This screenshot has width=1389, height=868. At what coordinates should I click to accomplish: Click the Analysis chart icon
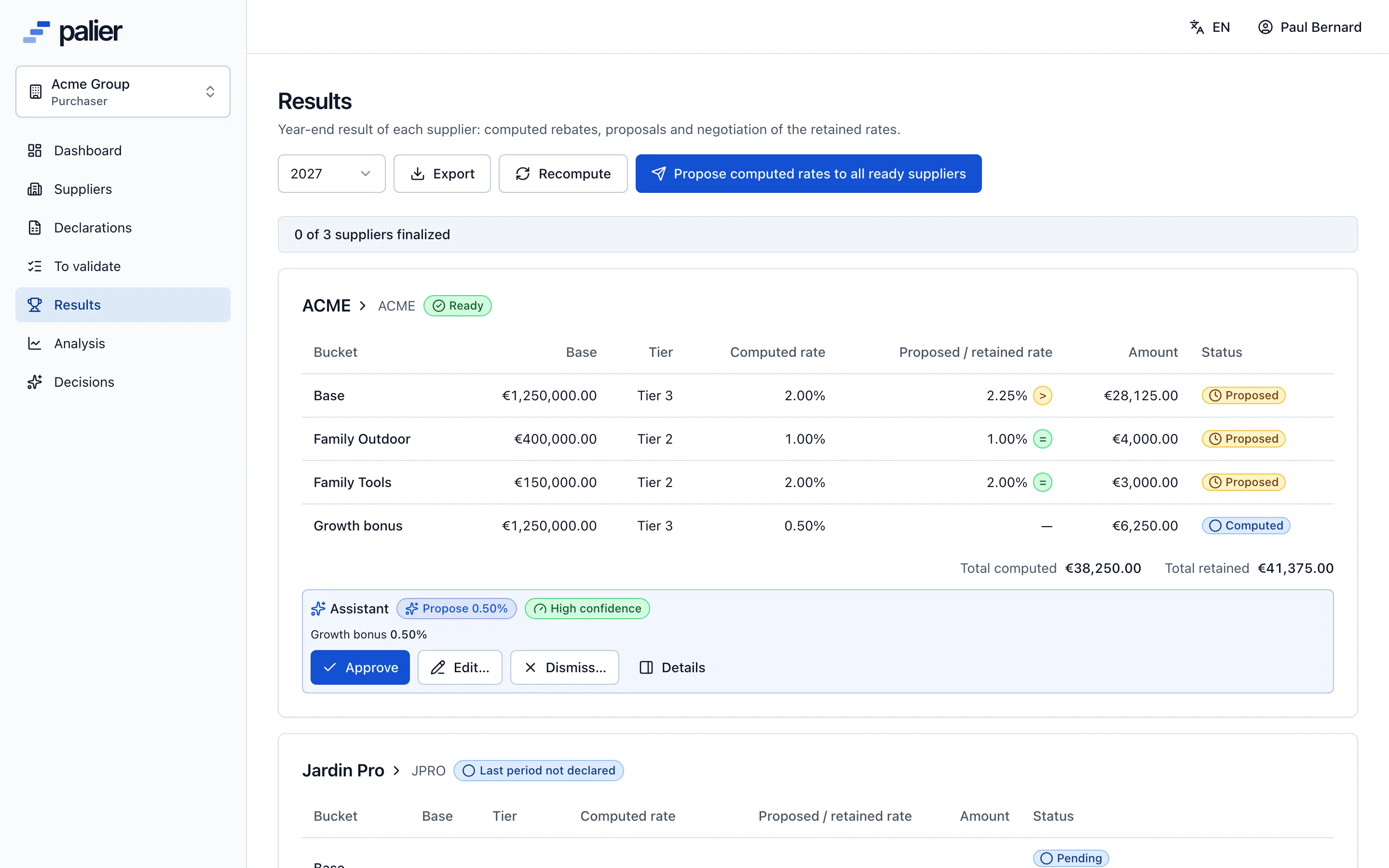click(x=34, y=343)
